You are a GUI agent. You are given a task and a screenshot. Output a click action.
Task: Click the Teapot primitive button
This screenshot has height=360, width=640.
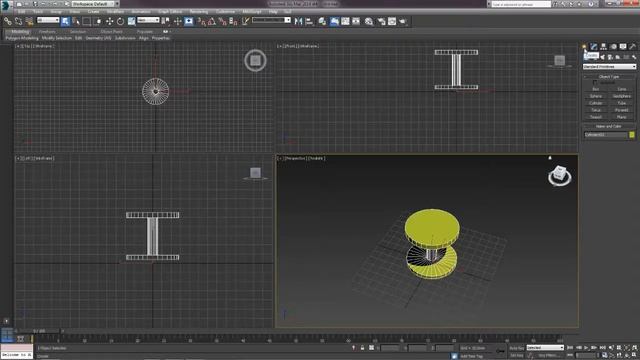coord(596,117)
